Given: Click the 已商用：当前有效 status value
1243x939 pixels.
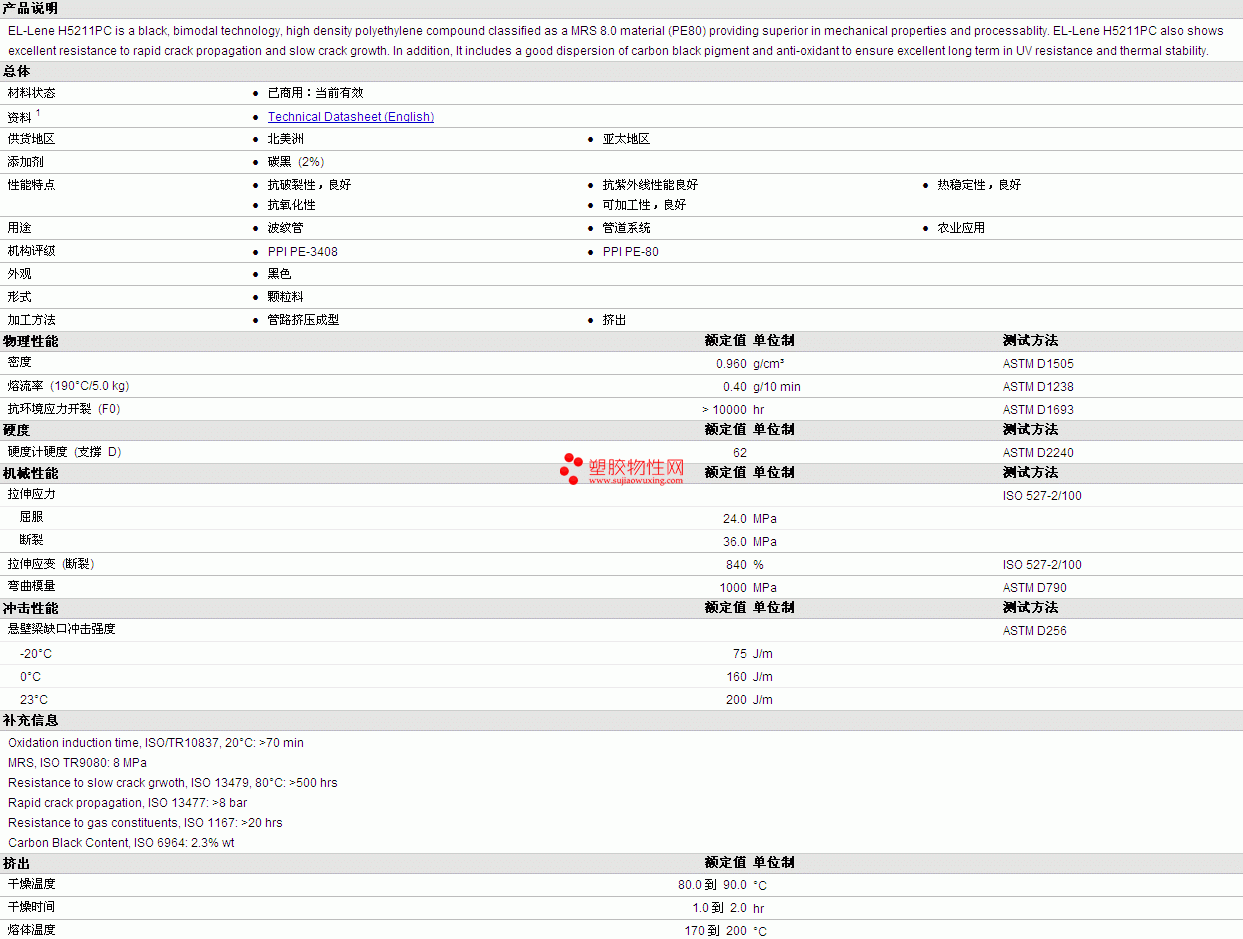Looking at the screenshot, I should [x=315, y=93].
